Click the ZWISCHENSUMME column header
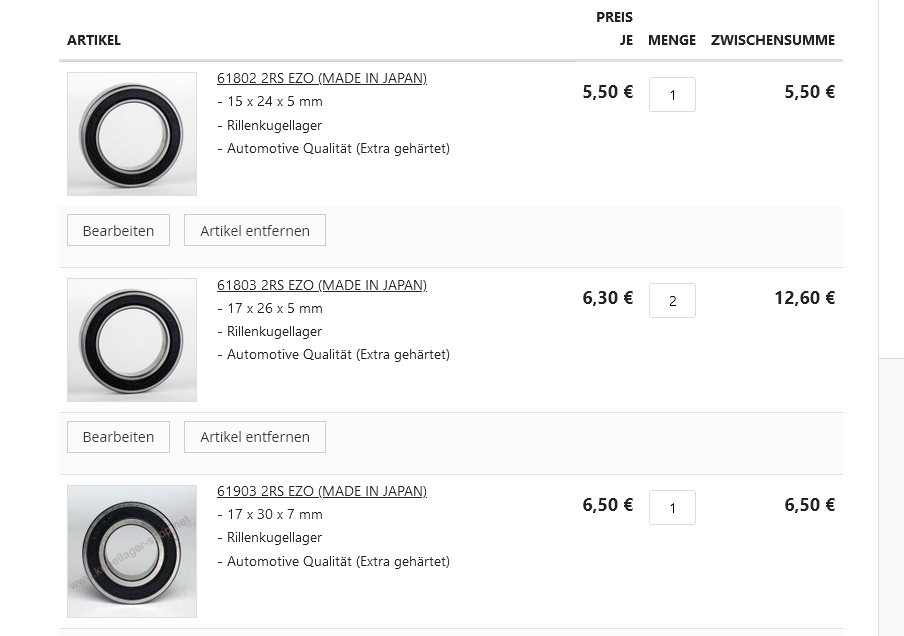 [772, 40]
